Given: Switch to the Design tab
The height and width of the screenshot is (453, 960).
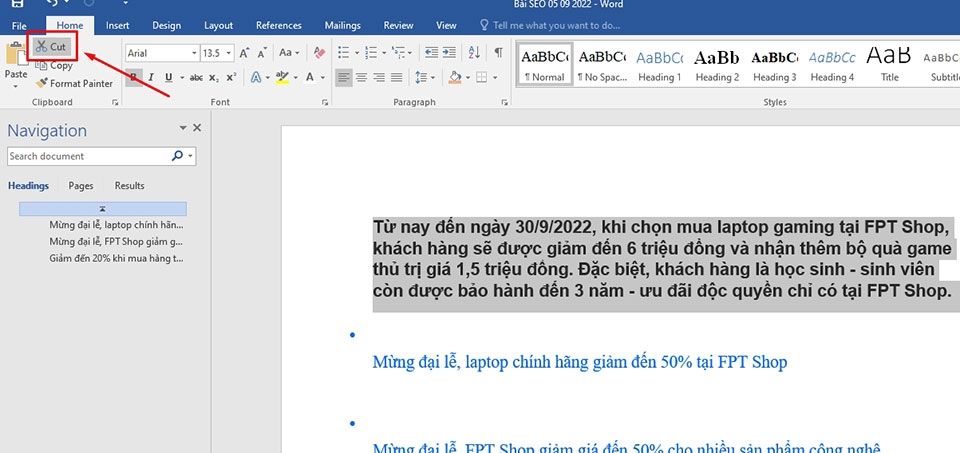Looking at the screenshot, I should [167, 26].
